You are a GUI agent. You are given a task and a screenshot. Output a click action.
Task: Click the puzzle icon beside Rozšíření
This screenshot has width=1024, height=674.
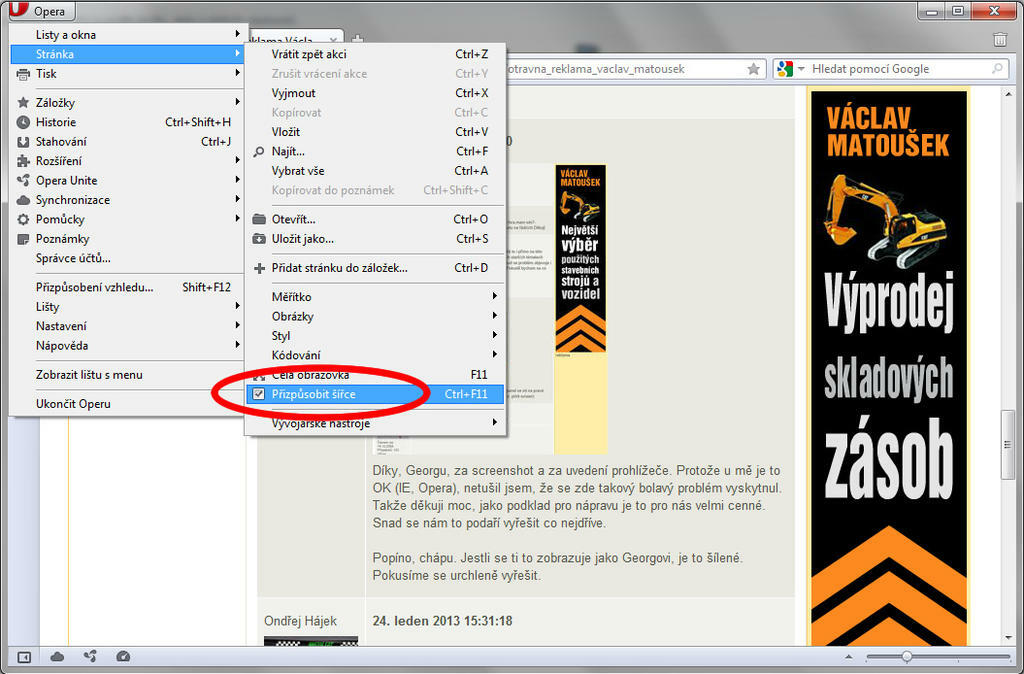pyautogui.click(x=24, y=161)
